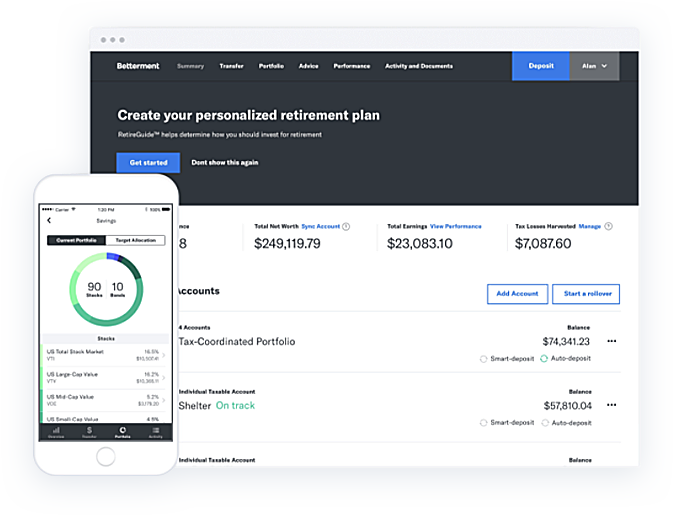Click the blue bonds segment of donut chart
675x518 pixels.
[113, 256]
